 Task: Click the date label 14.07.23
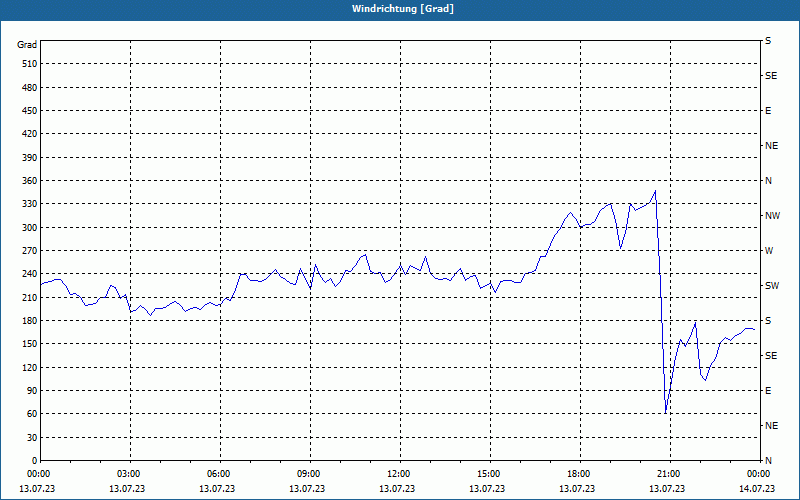coord(757,489)
